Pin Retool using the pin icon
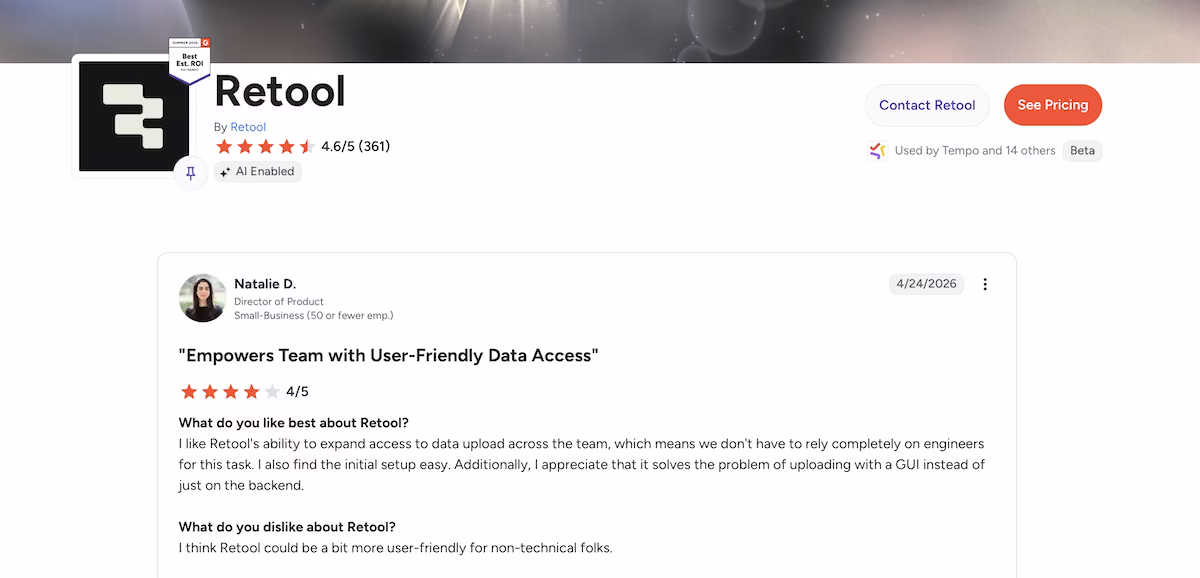 (x=191, y=172)
